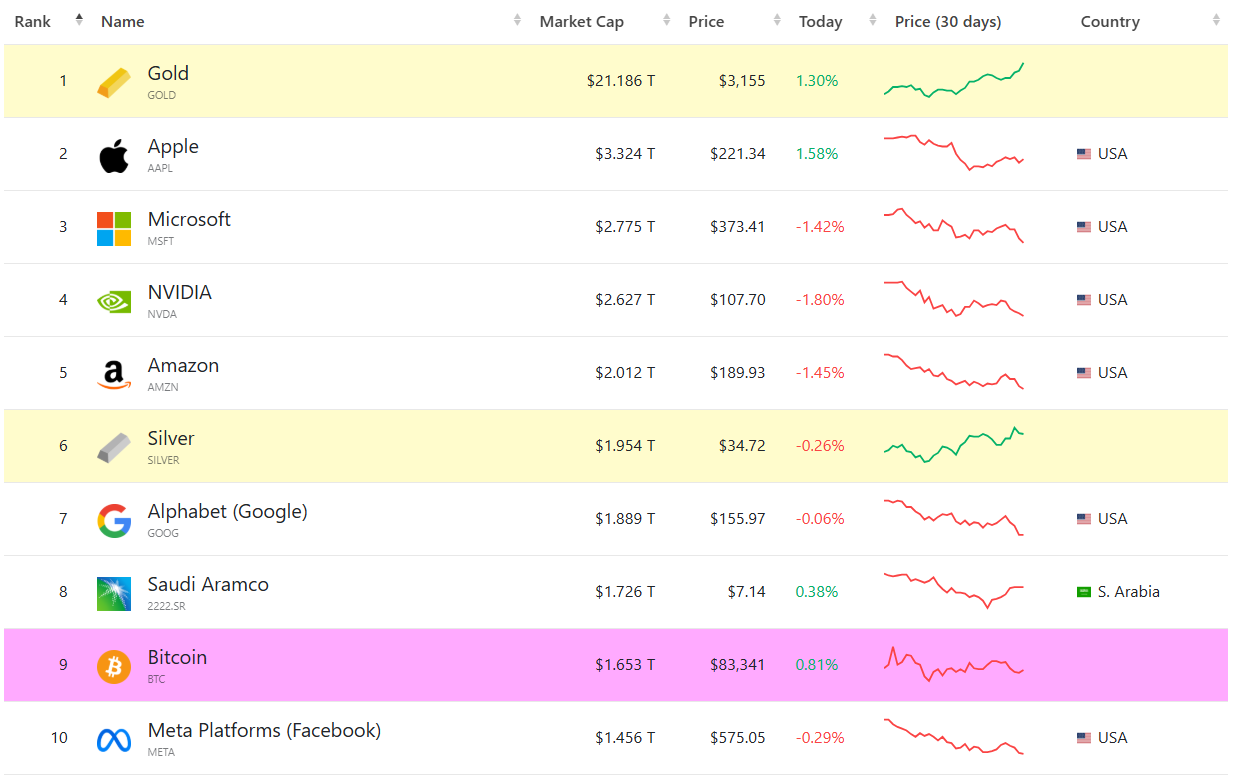Sort using Price column arrows
This screenshot has width=1240, height=784.
click(x=777, y=20)
